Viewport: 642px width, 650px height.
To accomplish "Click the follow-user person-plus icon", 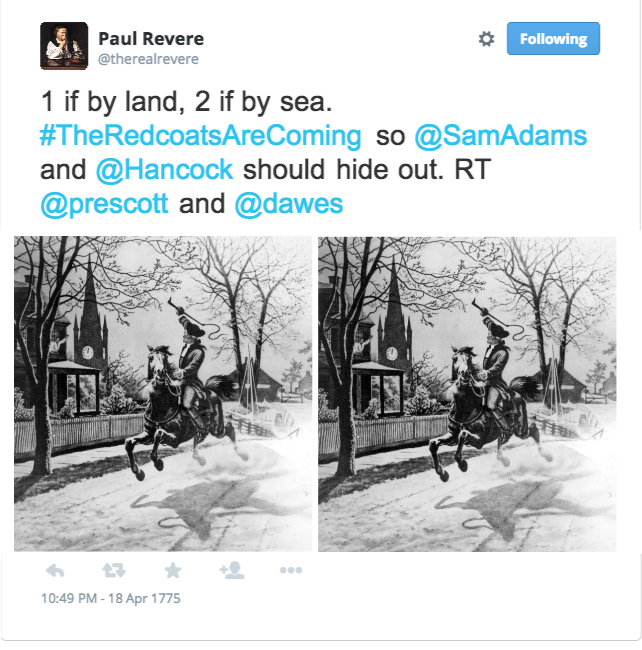I will [232, 570].
